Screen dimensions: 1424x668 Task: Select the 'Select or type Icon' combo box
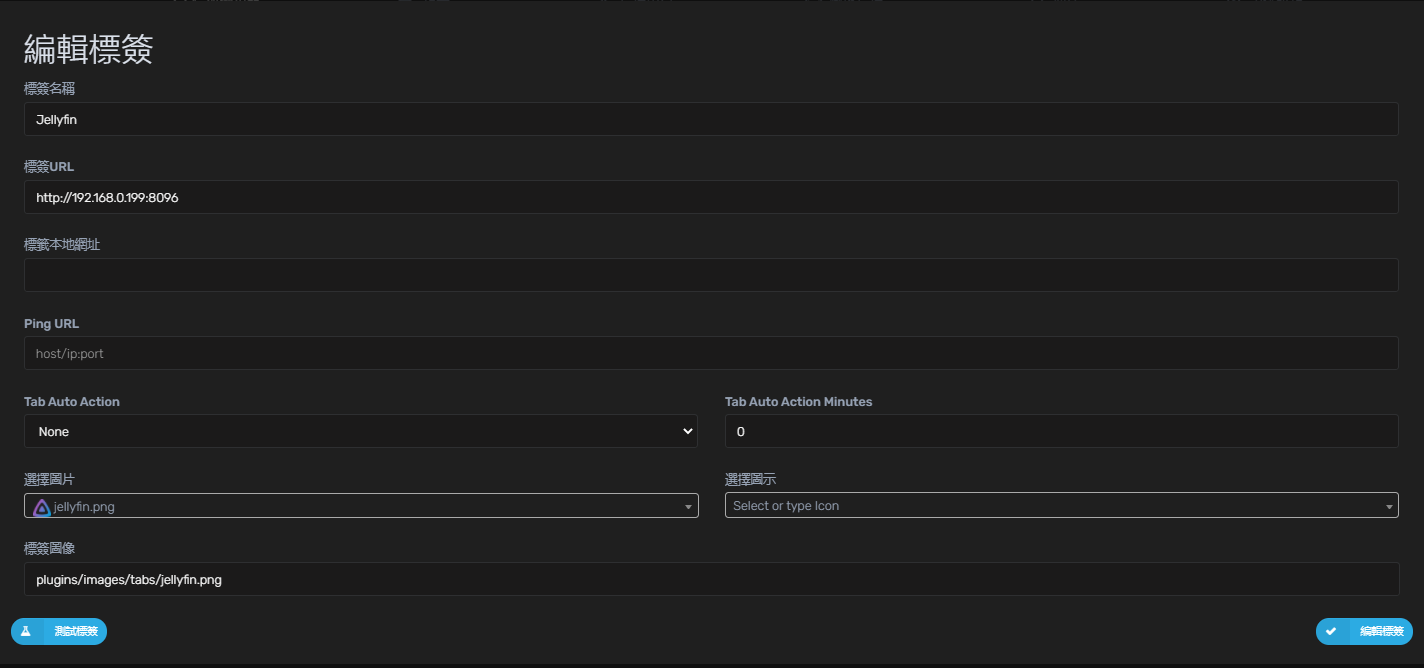pos(1050,506)
